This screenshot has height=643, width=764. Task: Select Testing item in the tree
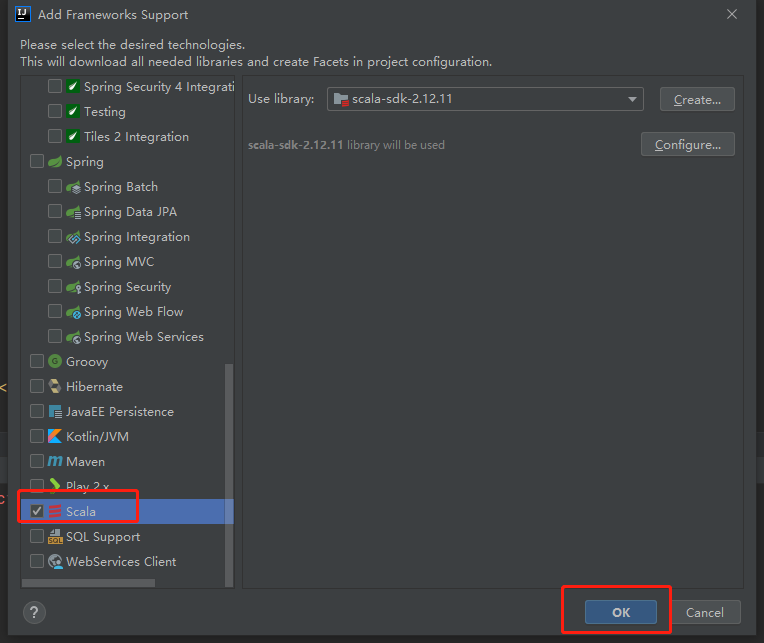104,112
